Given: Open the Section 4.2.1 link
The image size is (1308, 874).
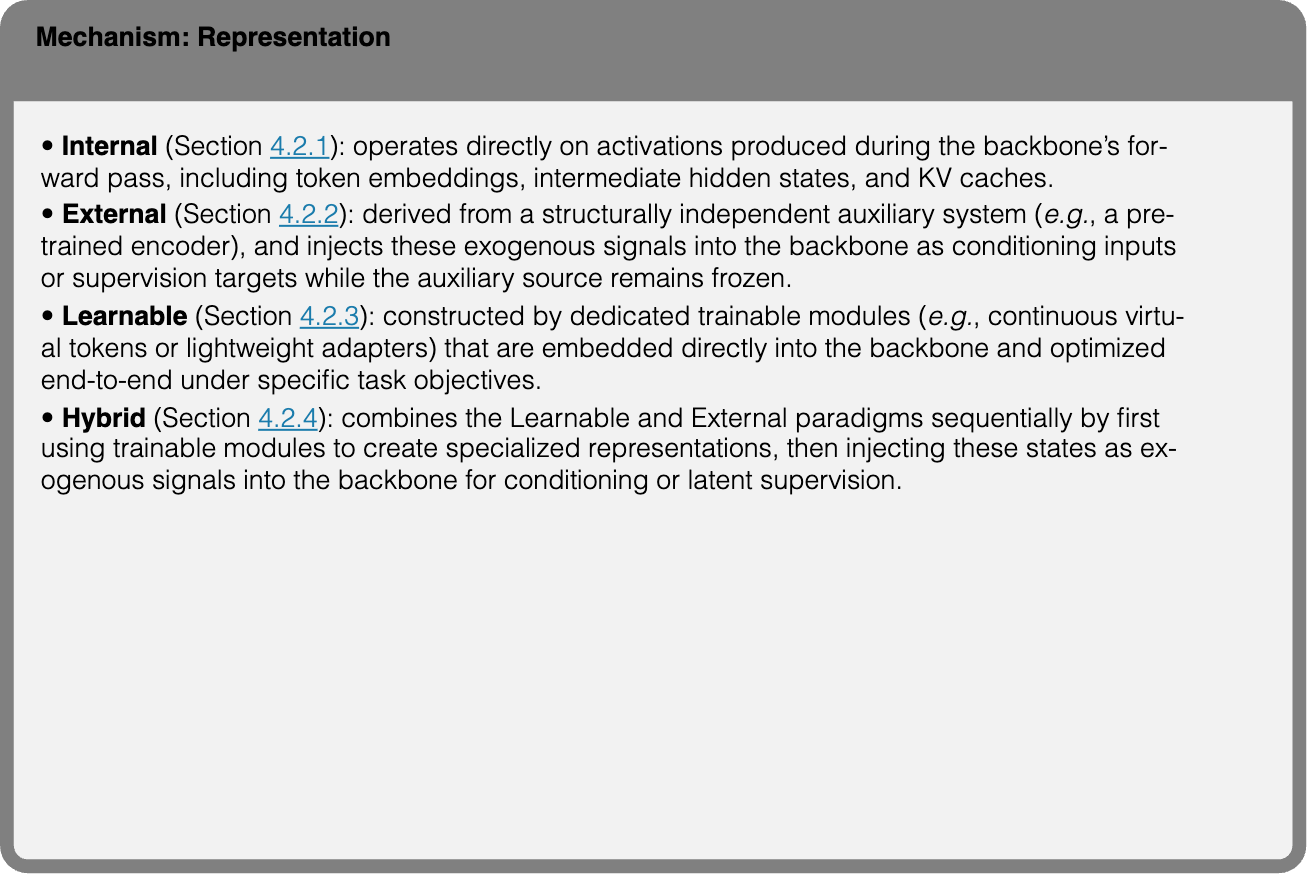Looking at the screenshot, I should click(299, 147).
